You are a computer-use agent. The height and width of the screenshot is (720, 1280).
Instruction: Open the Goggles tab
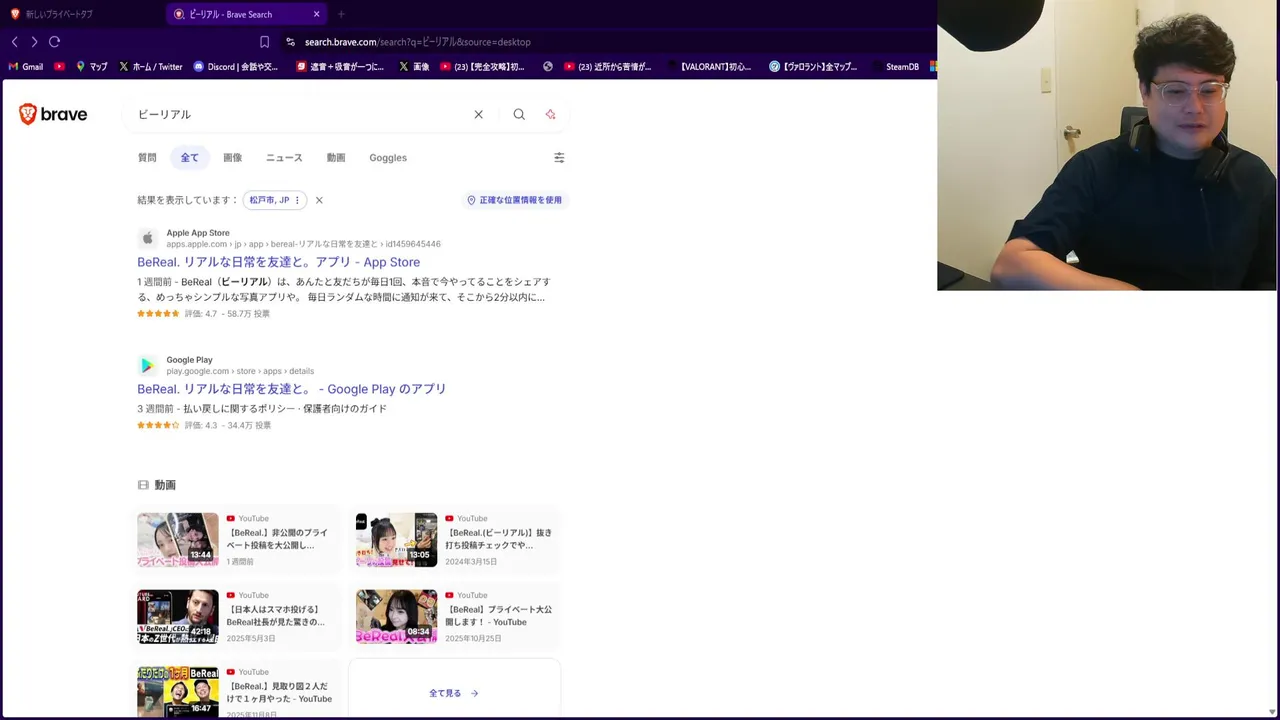click(388, 158)
